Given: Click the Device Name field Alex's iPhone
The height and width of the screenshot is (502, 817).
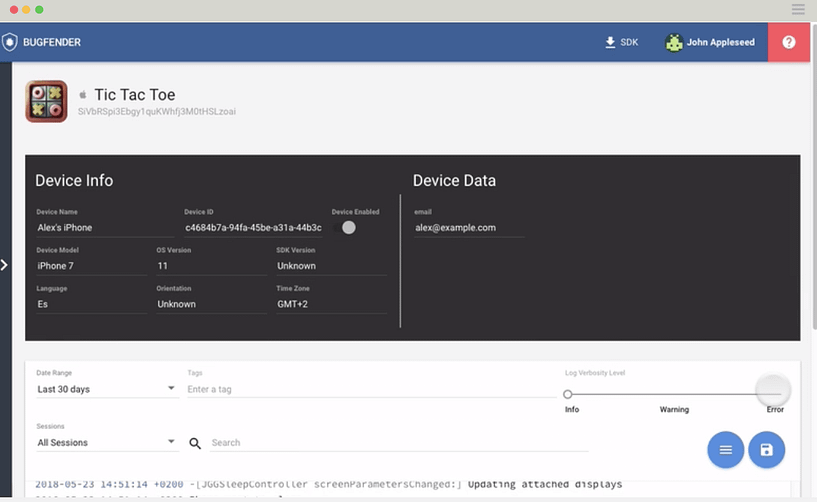Looking at the screenshot, I should 105,228.
